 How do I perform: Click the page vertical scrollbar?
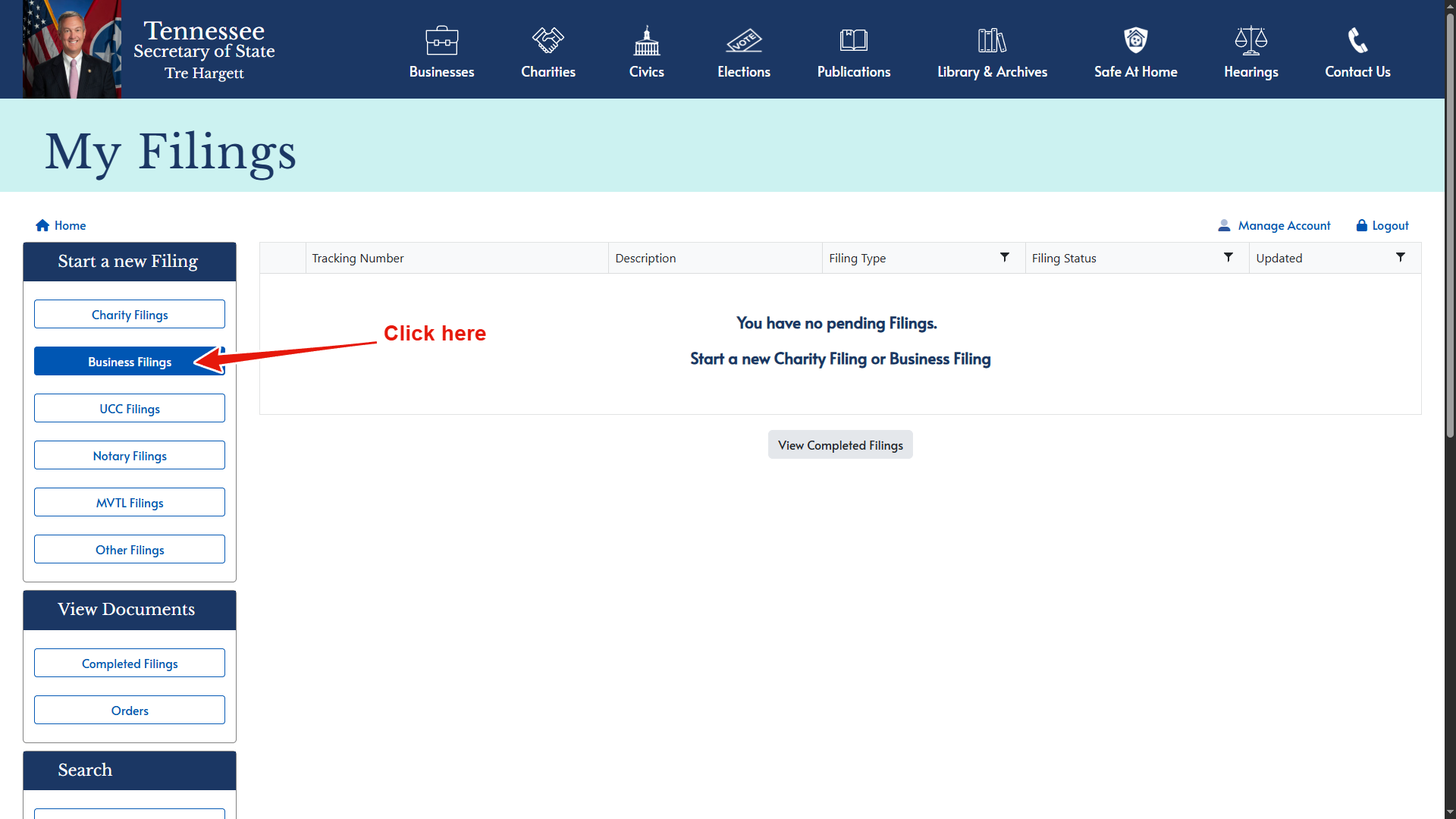click(1449, 227)
